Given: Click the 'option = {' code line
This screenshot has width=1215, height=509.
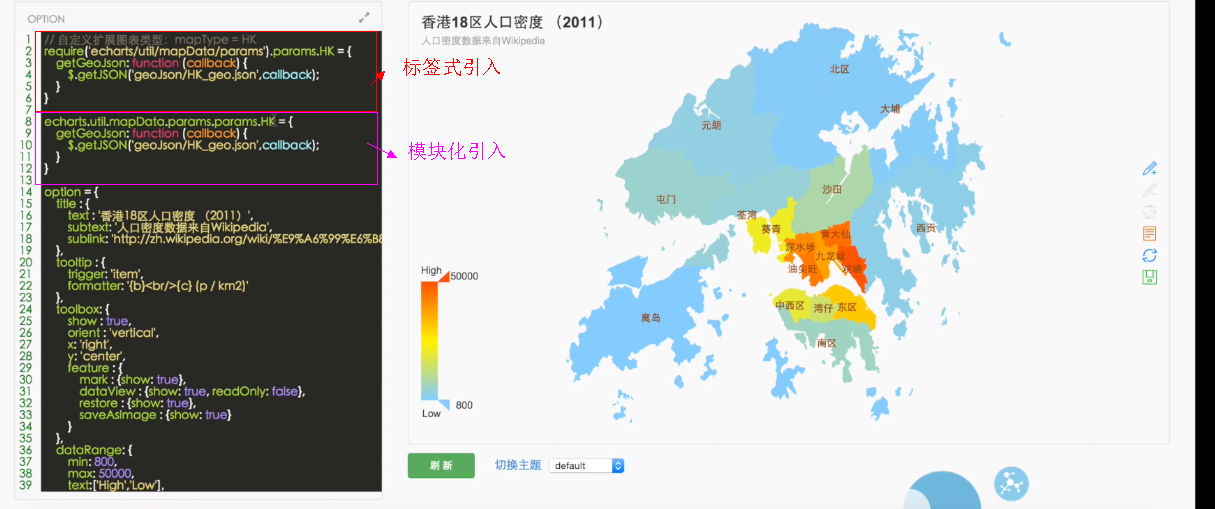Looking at the screenshot, I should 72,191.
